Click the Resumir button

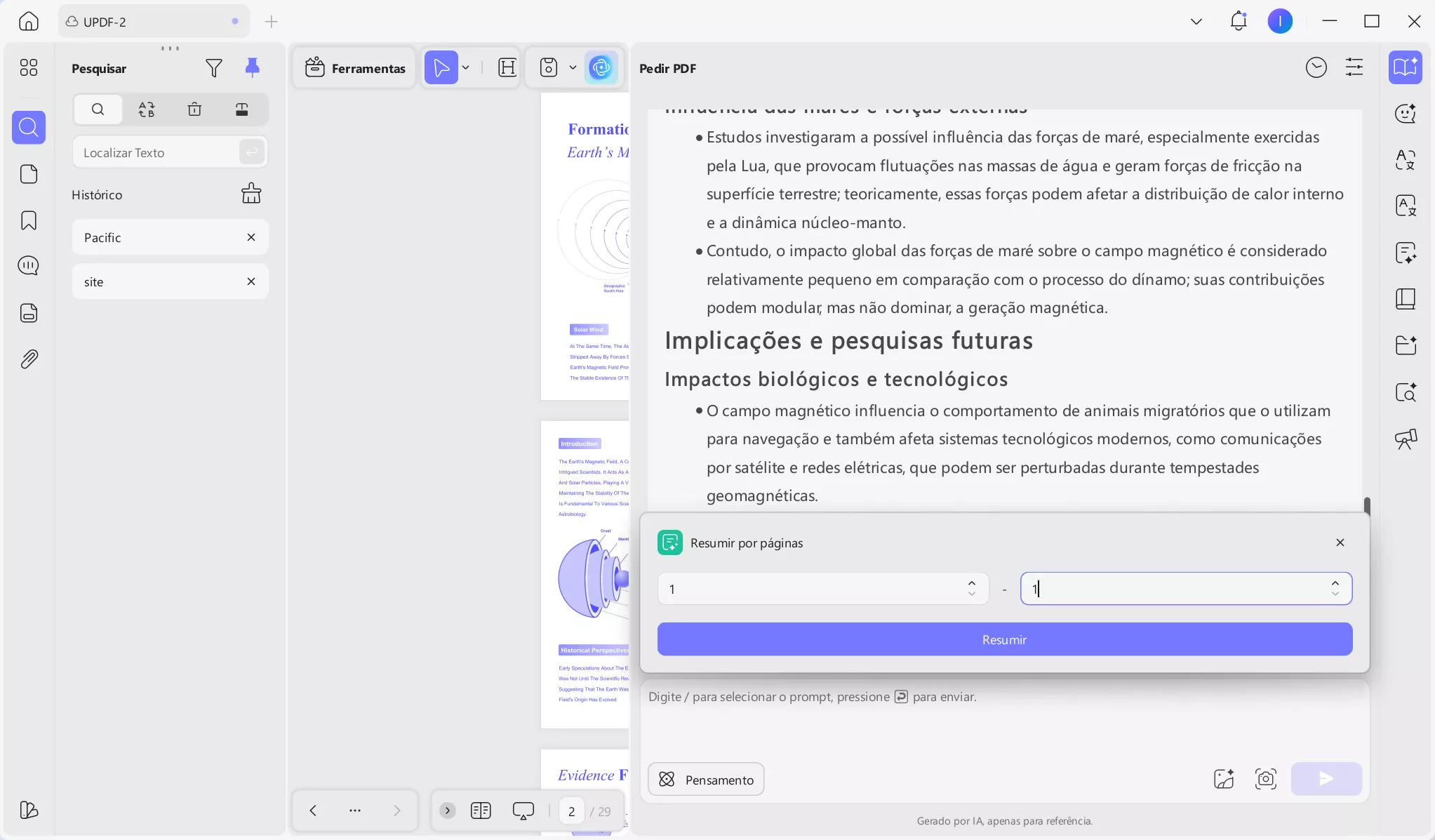click(x=1004, y=639)
